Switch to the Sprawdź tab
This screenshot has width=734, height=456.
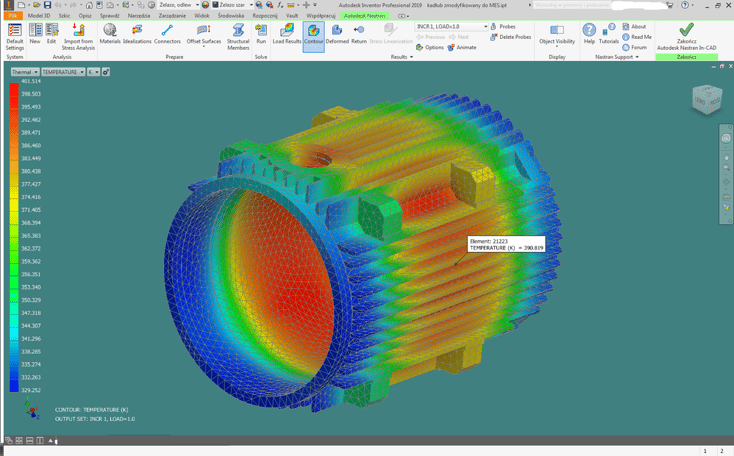coord(110,15)
